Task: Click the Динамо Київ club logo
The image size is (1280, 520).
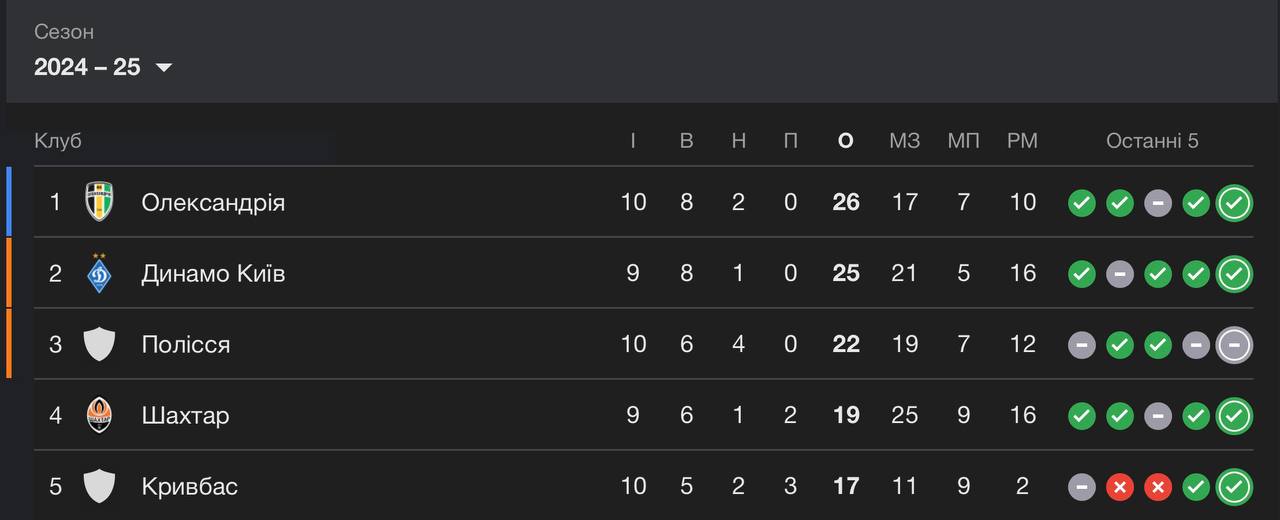Action: pos(99,273)
